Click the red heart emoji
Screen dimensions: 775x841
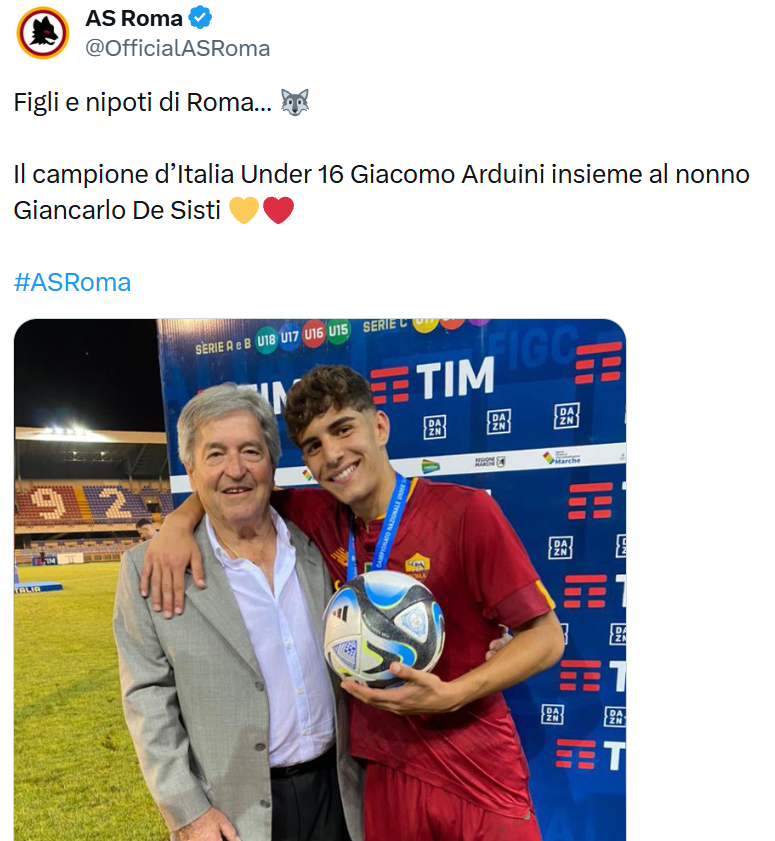click(278, 211)
